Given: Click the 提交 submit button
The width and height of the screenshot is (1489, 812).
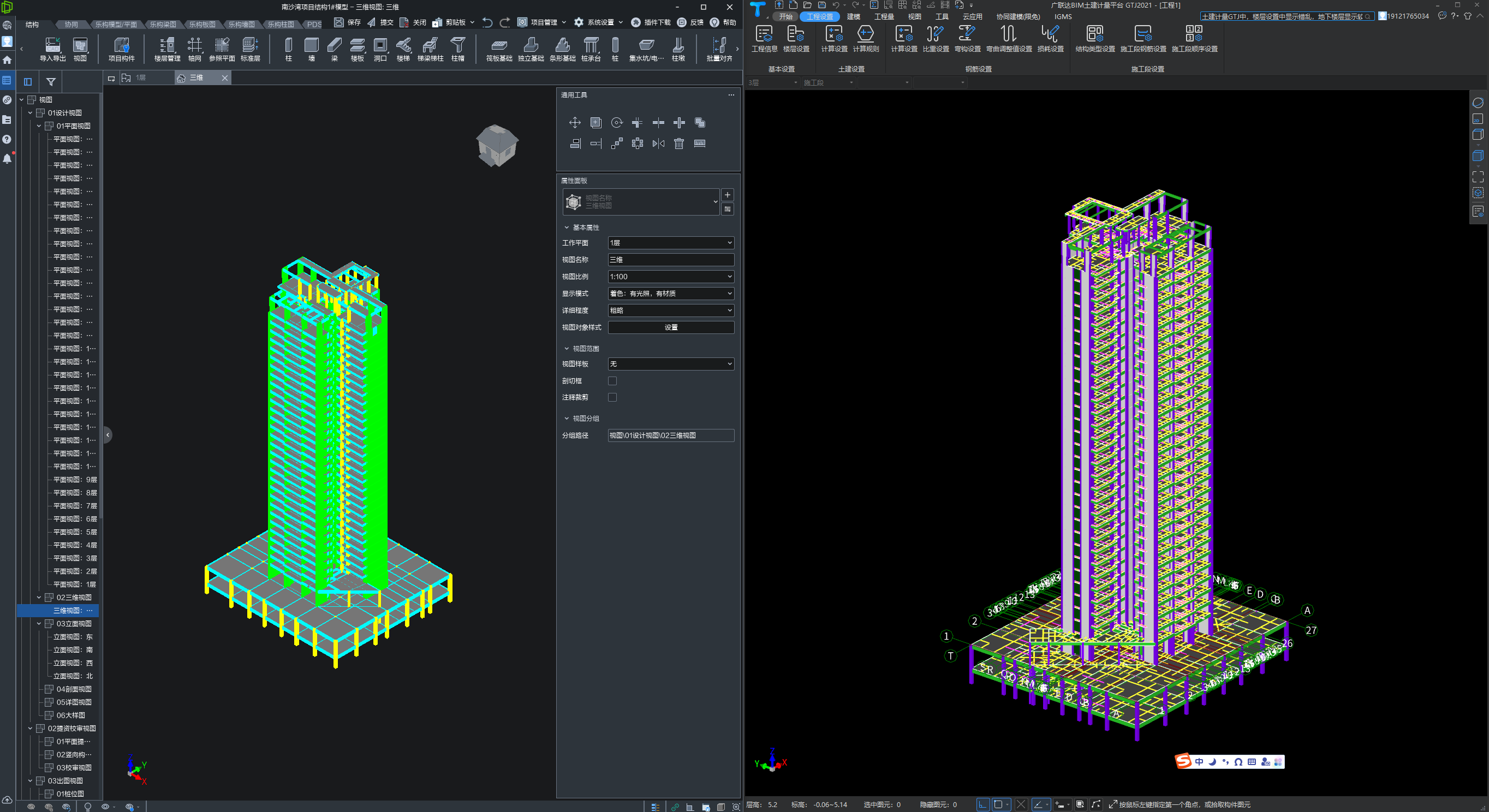Looking at the screenshot, I should coord(380,22).
